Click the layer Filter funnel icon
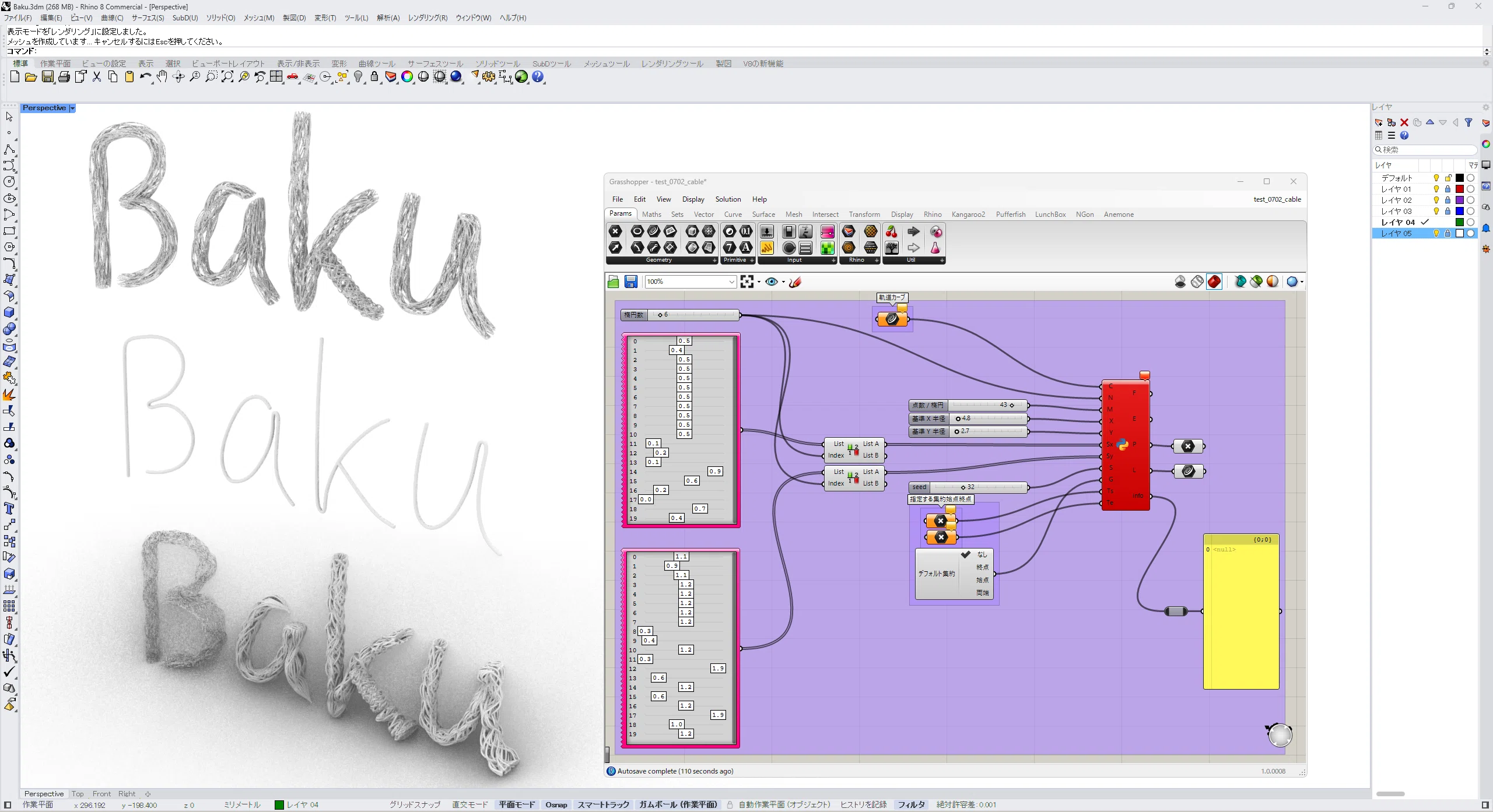 click(x=1469, y=122)
